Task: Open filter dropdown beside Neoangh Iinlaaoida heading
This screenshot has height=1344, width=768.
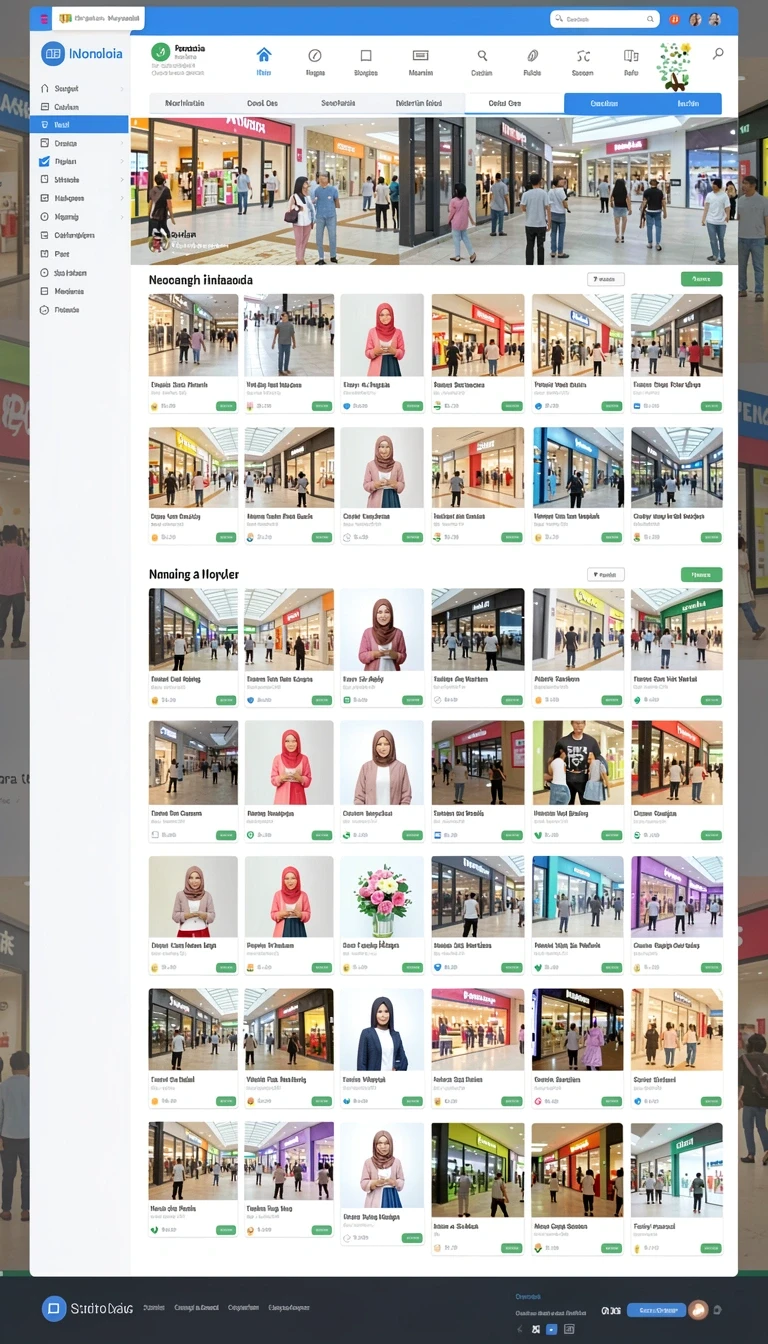Action: point(606,280)
